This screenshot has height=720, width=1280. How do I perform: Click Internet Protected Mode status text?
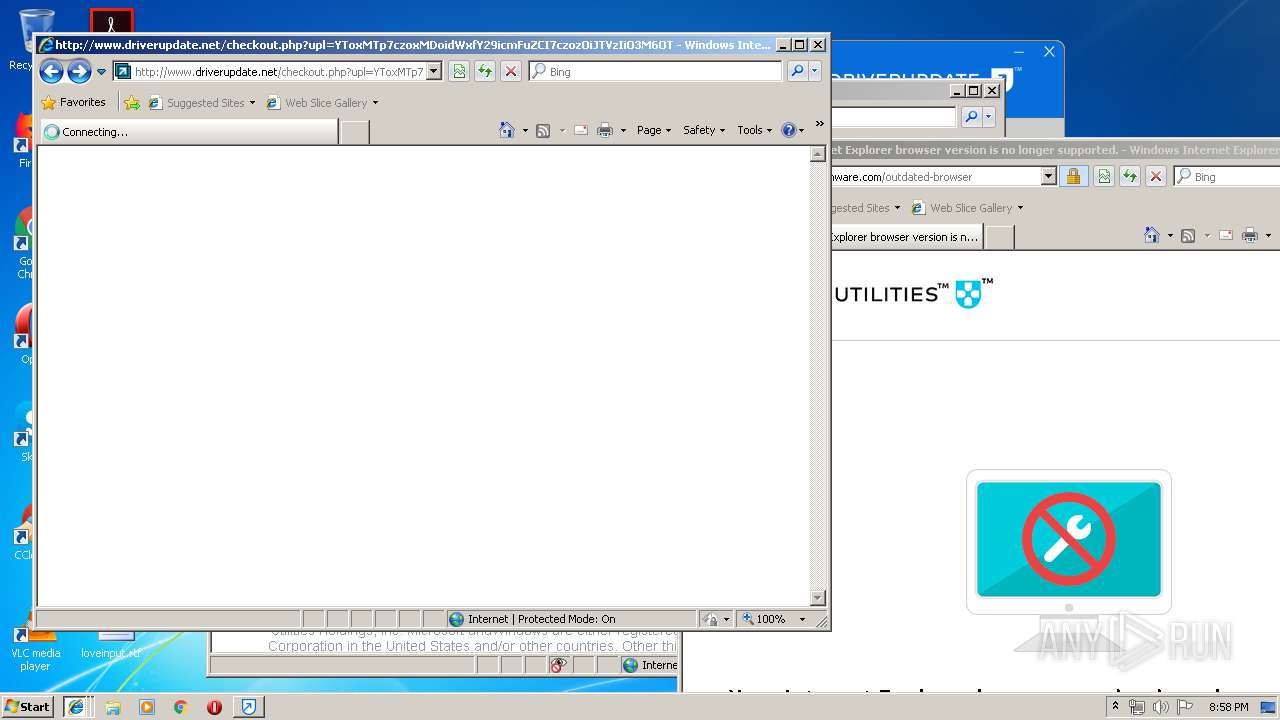541,619
